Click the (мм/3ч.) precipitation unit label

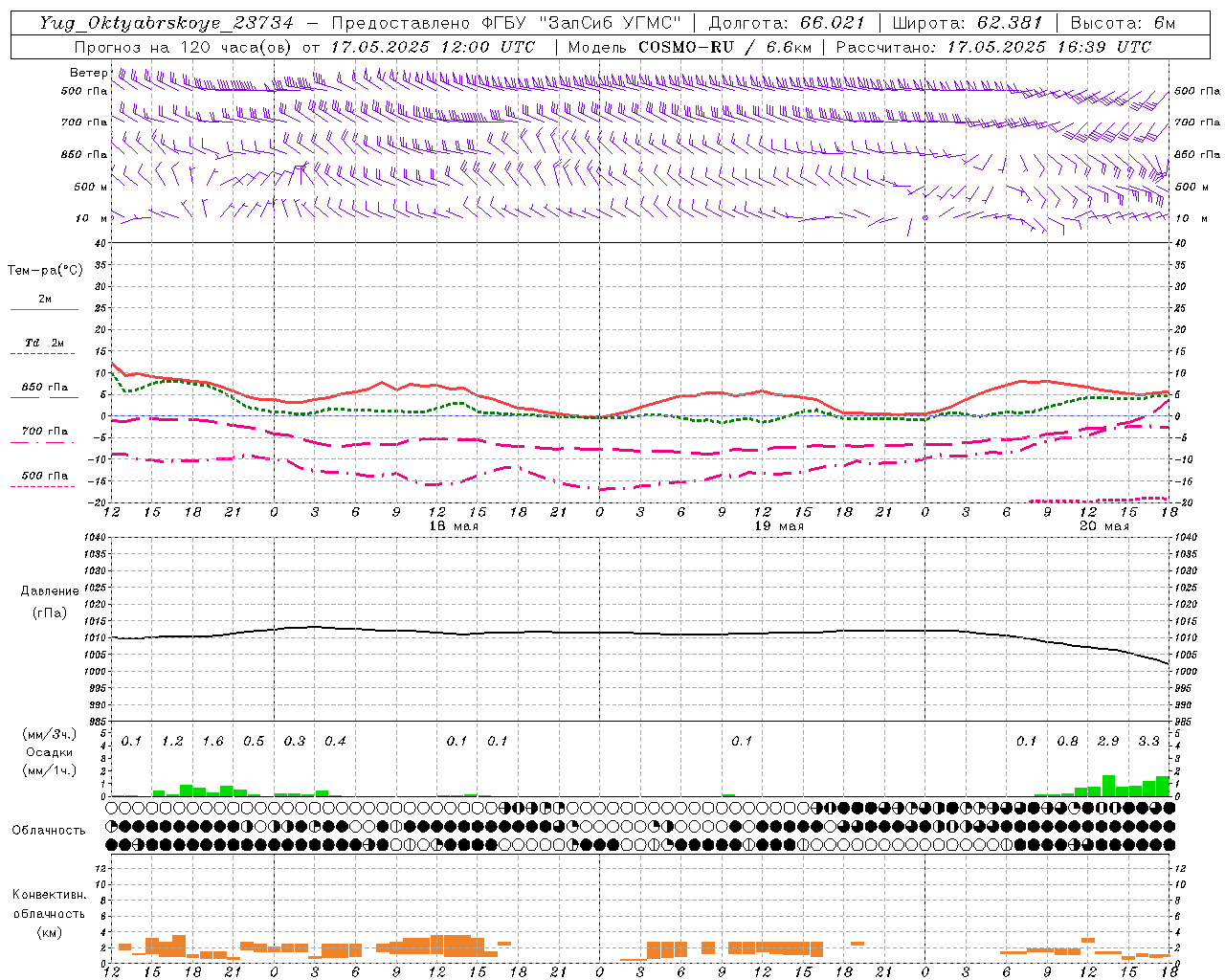(49, 734)
